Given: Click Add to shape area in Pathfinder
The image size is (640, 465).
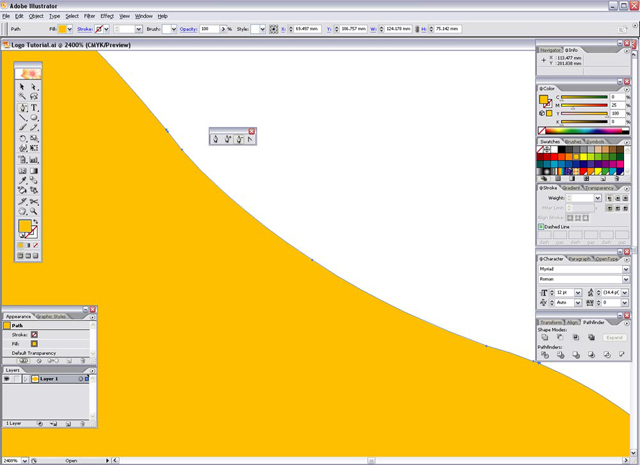Looking at the screenshot, I should click(x=544, y=337).
